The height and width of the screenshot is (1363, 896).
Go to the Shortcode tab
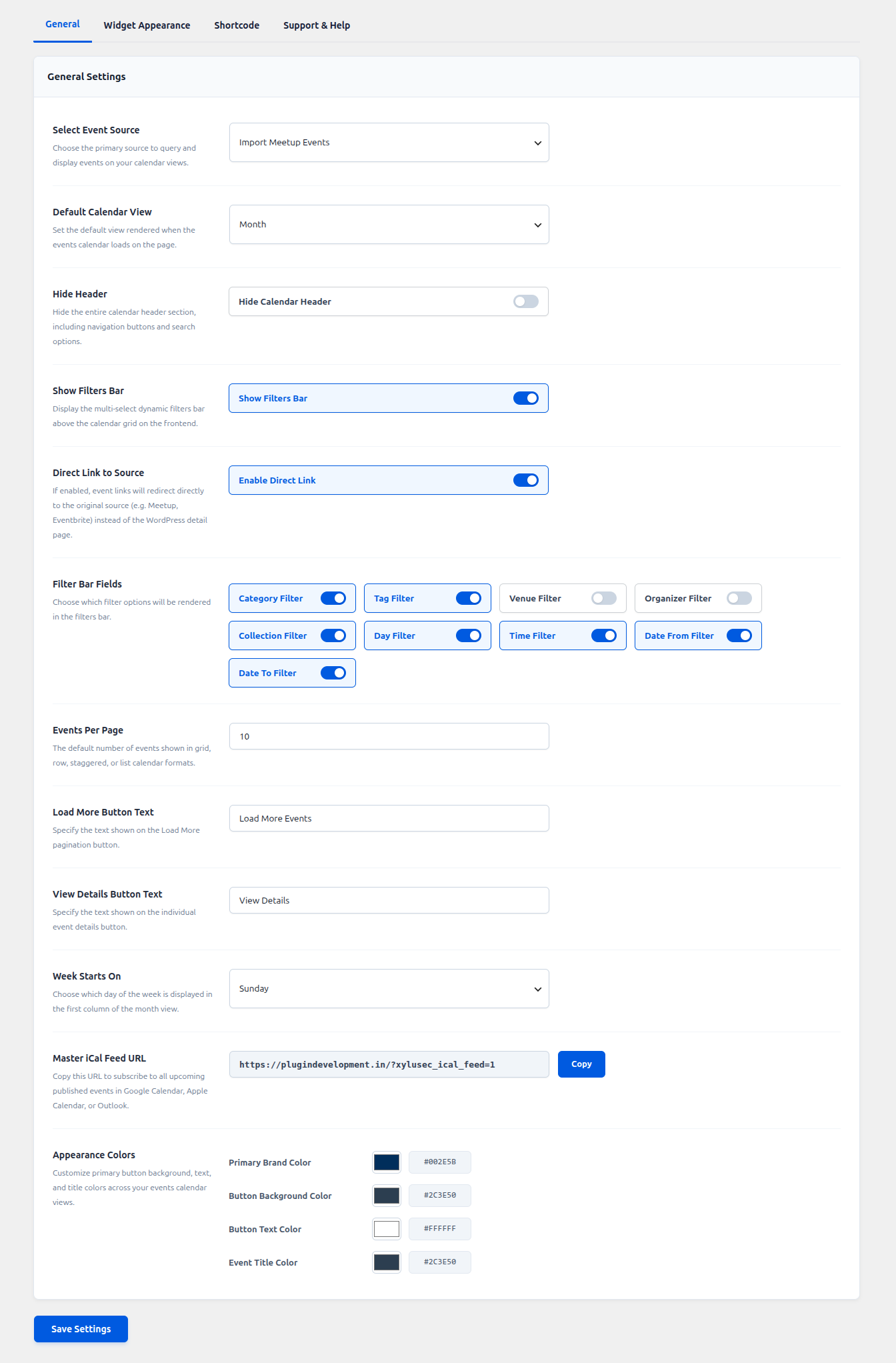pos(237,25)
